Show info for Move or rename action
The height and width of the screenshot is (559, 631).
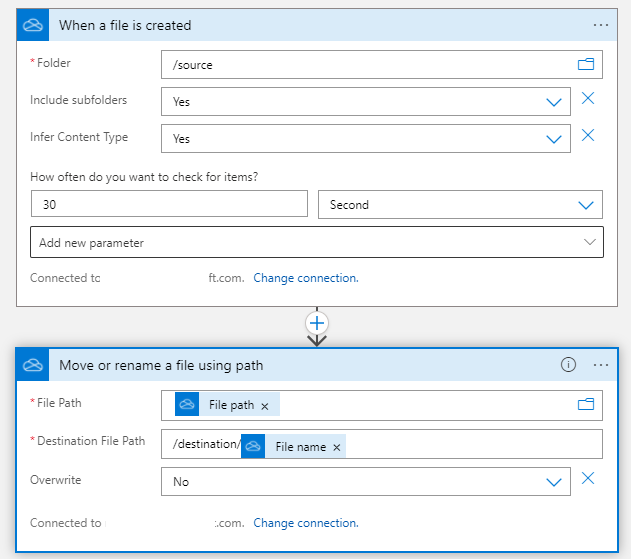pos(568,365)
